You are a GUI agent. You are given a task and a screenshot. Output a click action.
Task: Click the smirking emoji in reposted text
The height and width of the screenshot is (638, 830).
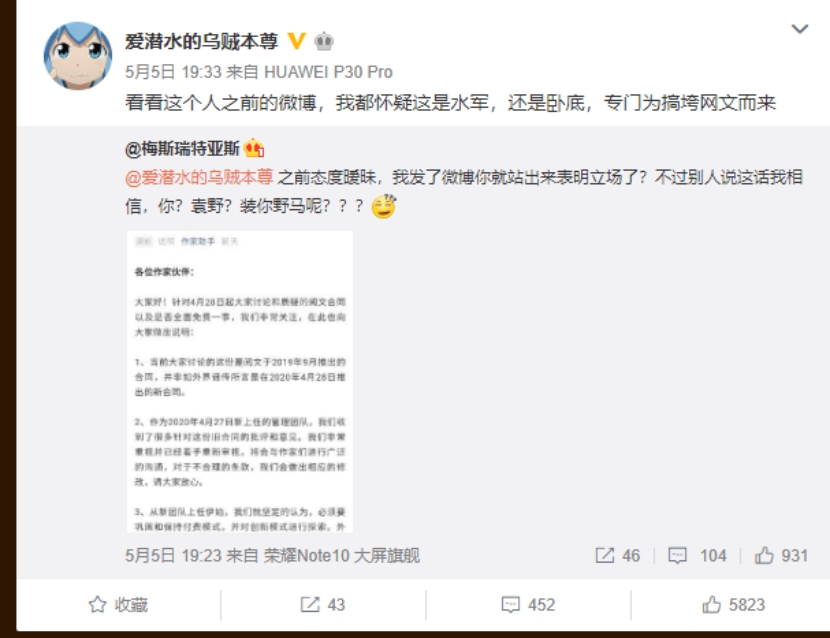pos(384,206)
